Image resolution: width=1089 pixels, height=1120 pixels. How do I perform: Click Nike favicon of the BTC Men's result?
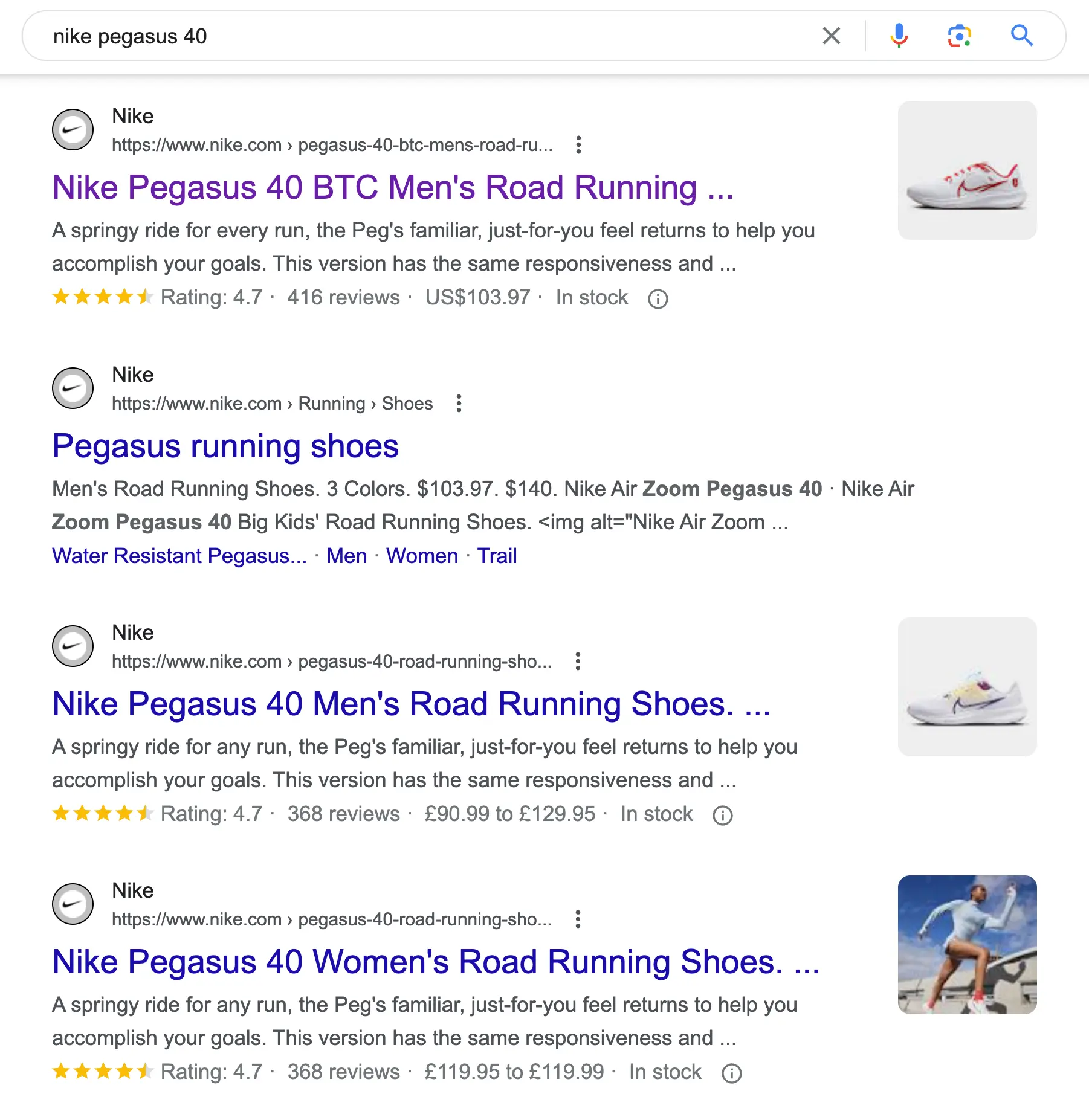pyautogui.click(x=73, y=130)
